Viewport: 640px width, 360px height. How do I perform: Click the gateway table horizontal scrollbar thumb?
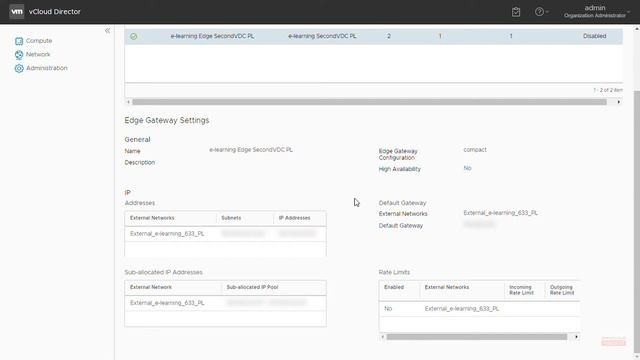(x=369, y=102)
